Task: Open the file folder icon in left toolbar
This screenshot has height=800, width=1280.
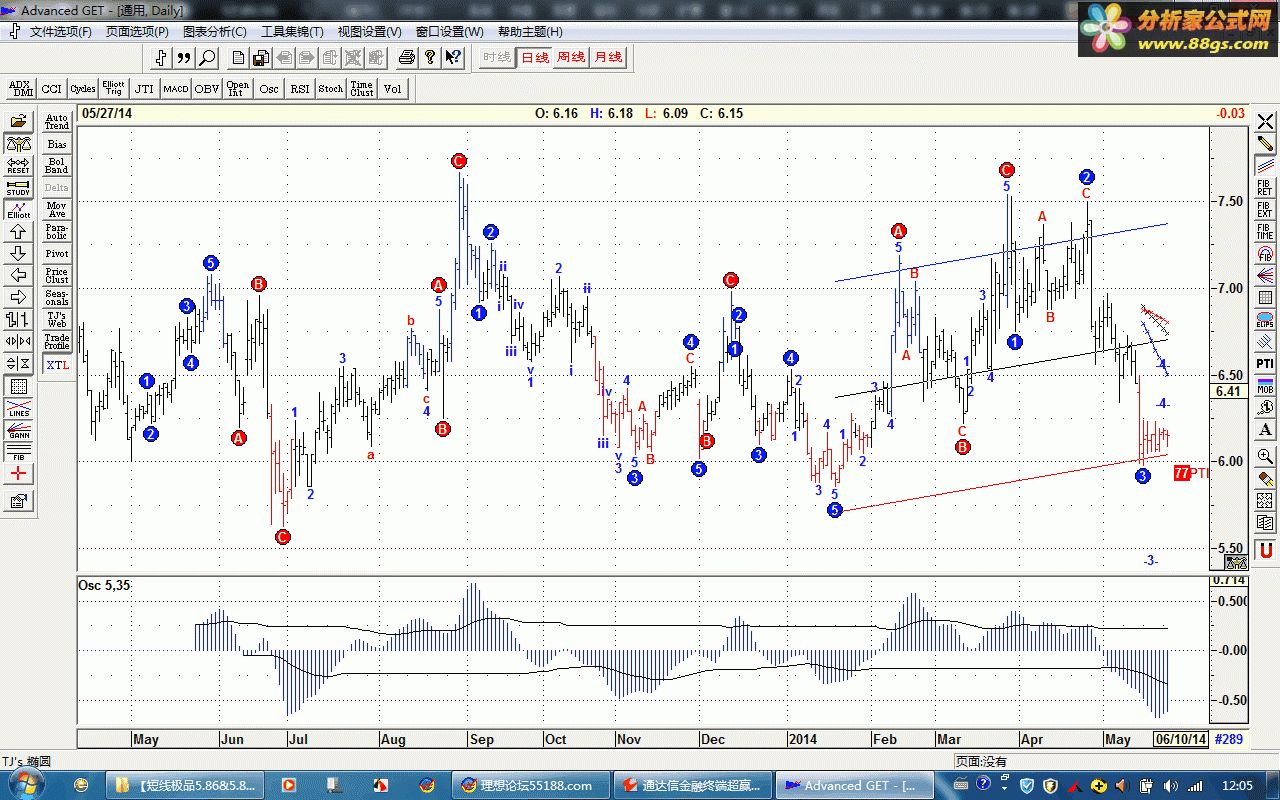Action: (18, 122)
